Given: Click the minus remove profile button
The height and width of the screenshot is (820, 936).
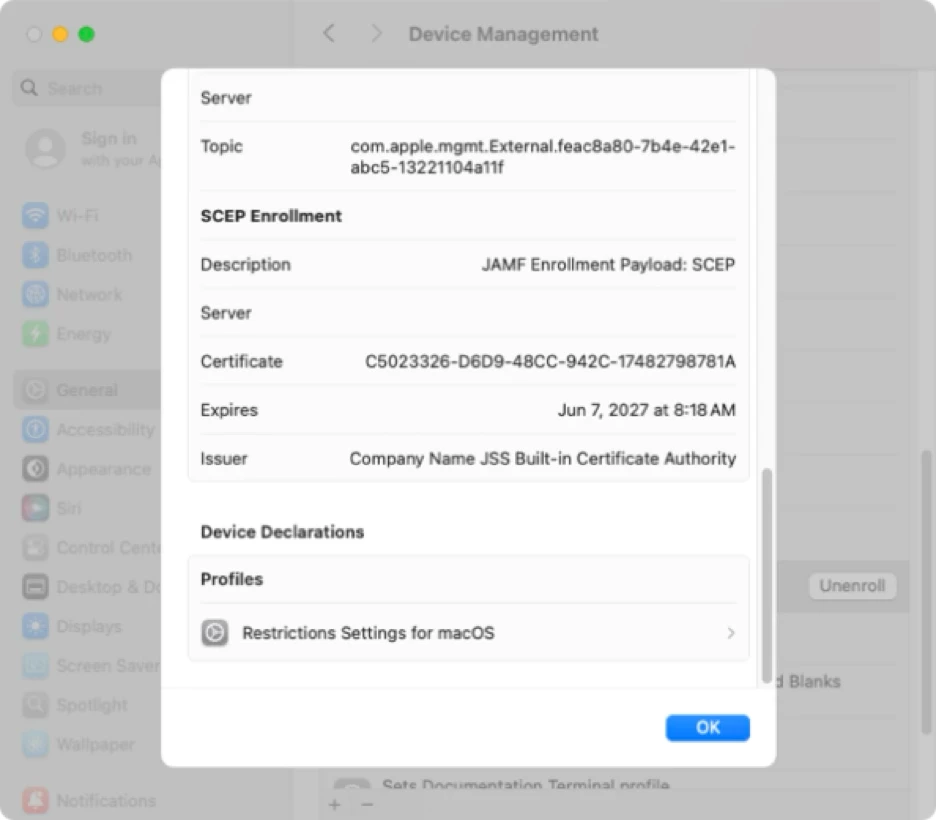Looking at the screenshot, I should coord(367,805).
